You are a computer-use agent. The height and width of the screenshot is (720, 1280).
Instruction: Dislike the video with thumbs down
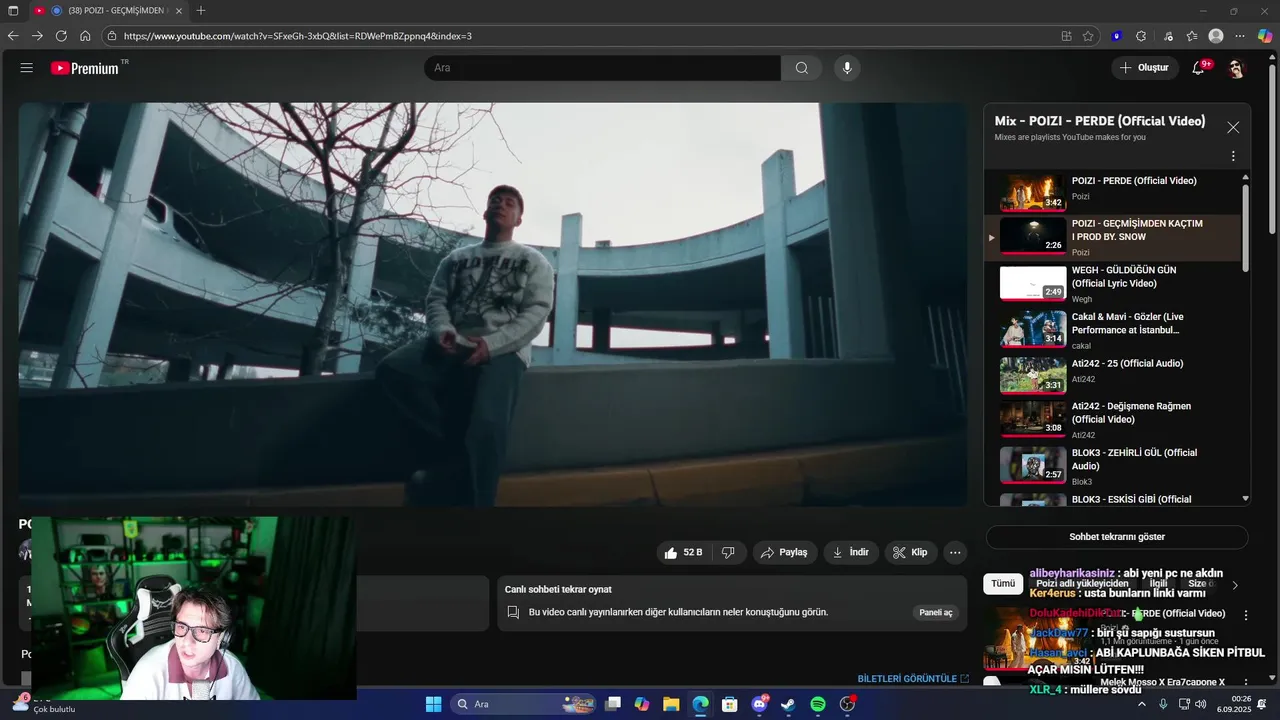coord(728,552)
